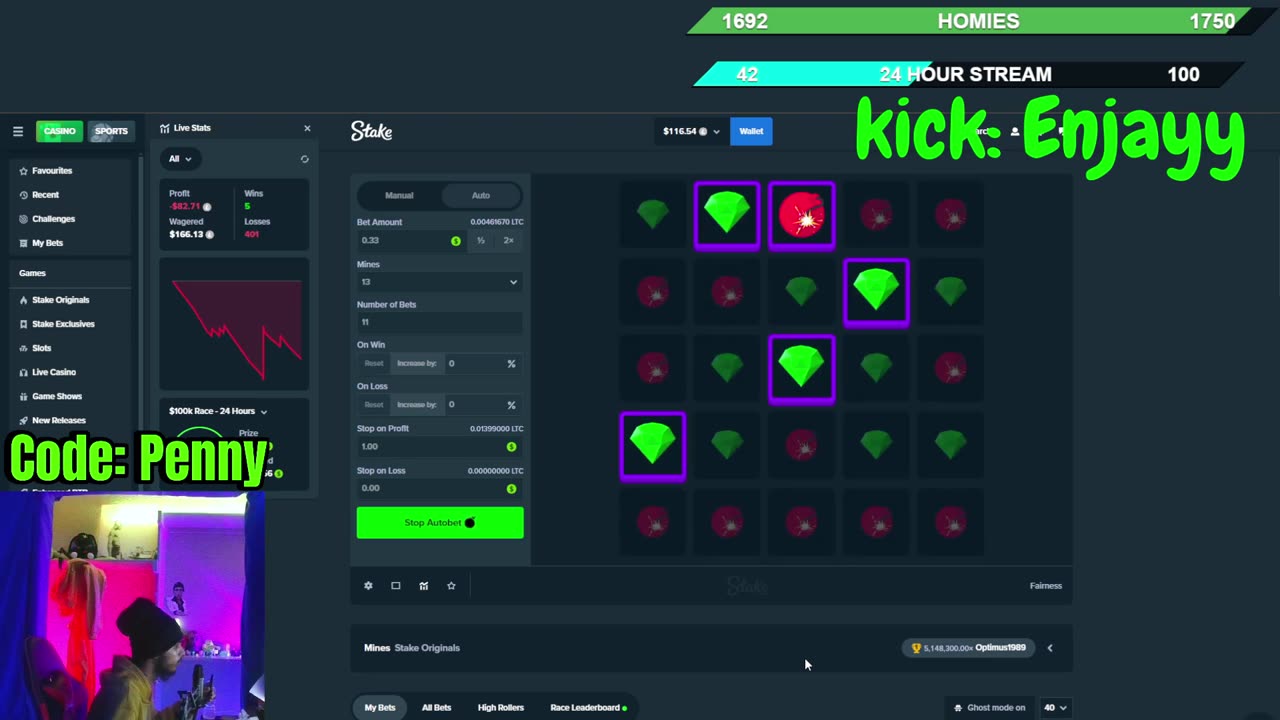Open the Fairness link

[1046, 586]
